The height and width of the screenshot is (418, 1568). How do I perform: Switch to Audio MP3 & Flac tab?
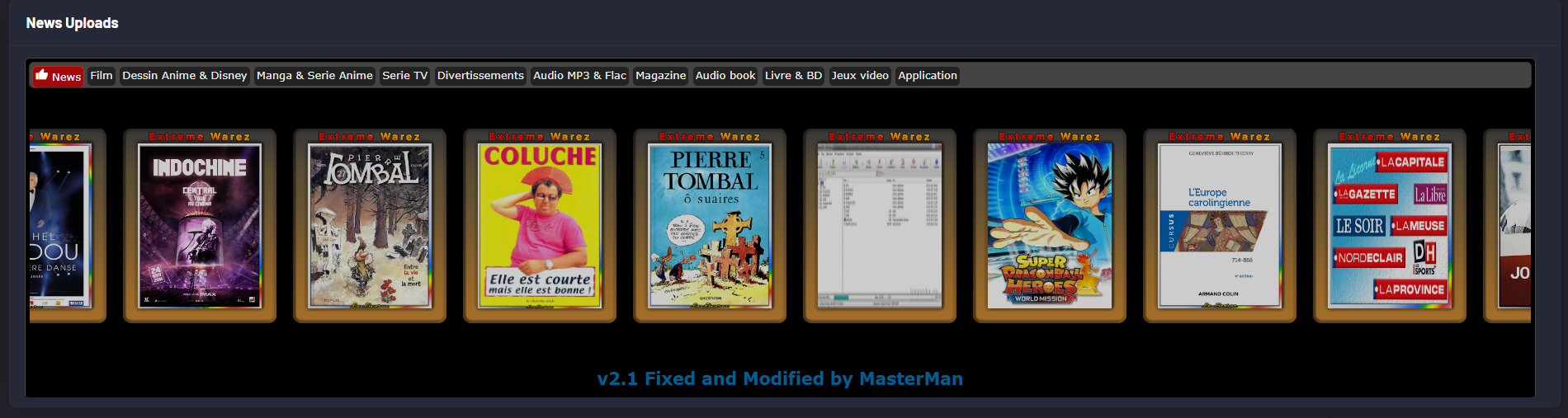coord(579,76)
